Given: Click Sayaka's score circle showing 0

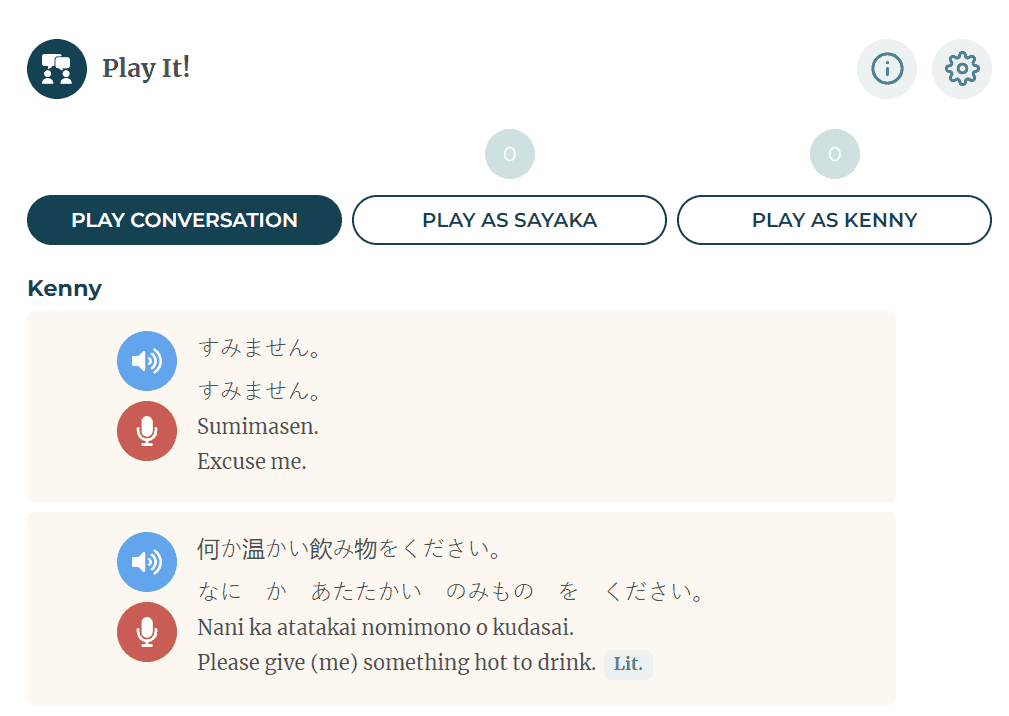Looking at the screenshot, I should (509, 153).
